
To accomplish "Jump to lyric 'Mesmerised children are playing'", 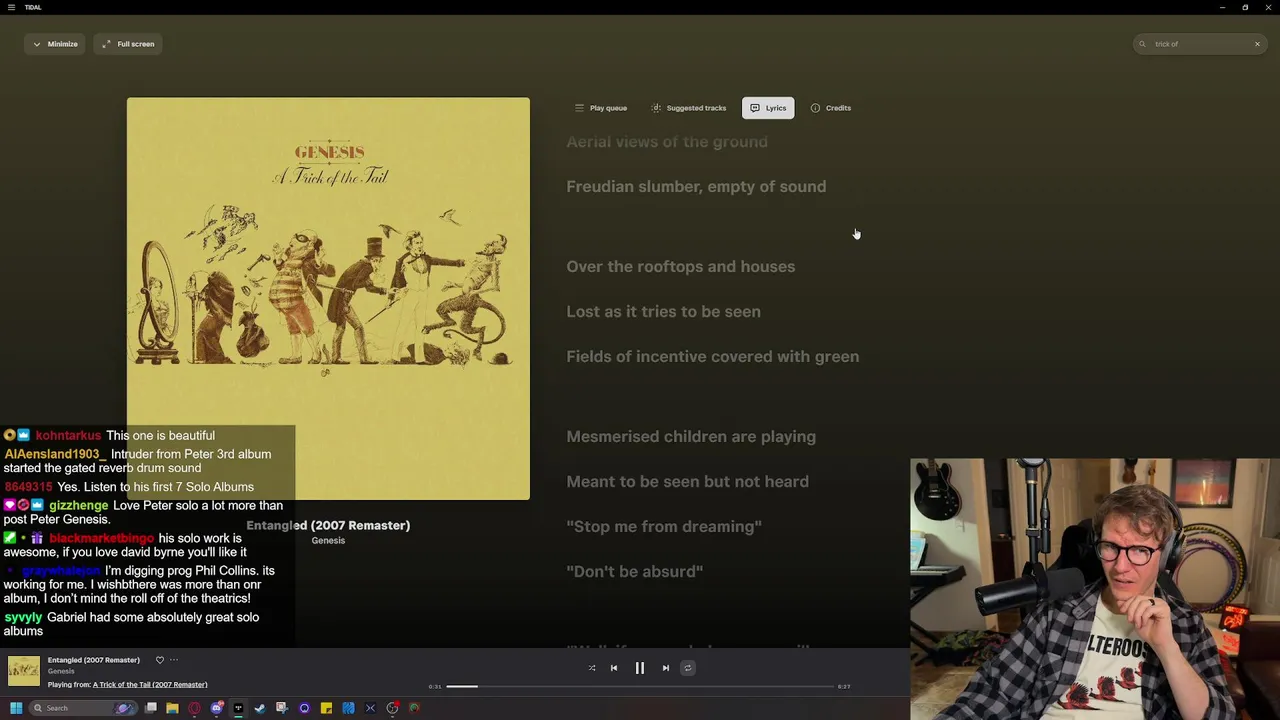I will 691,437.
